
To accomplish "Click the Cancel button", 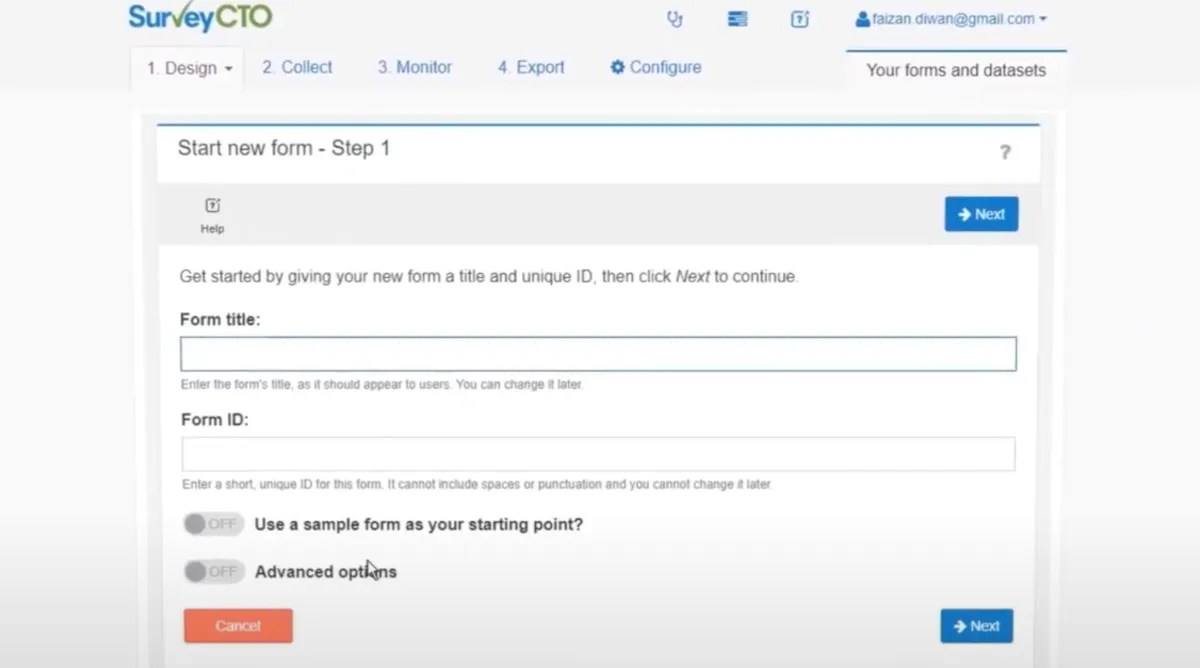I will (x=238, y=626).
